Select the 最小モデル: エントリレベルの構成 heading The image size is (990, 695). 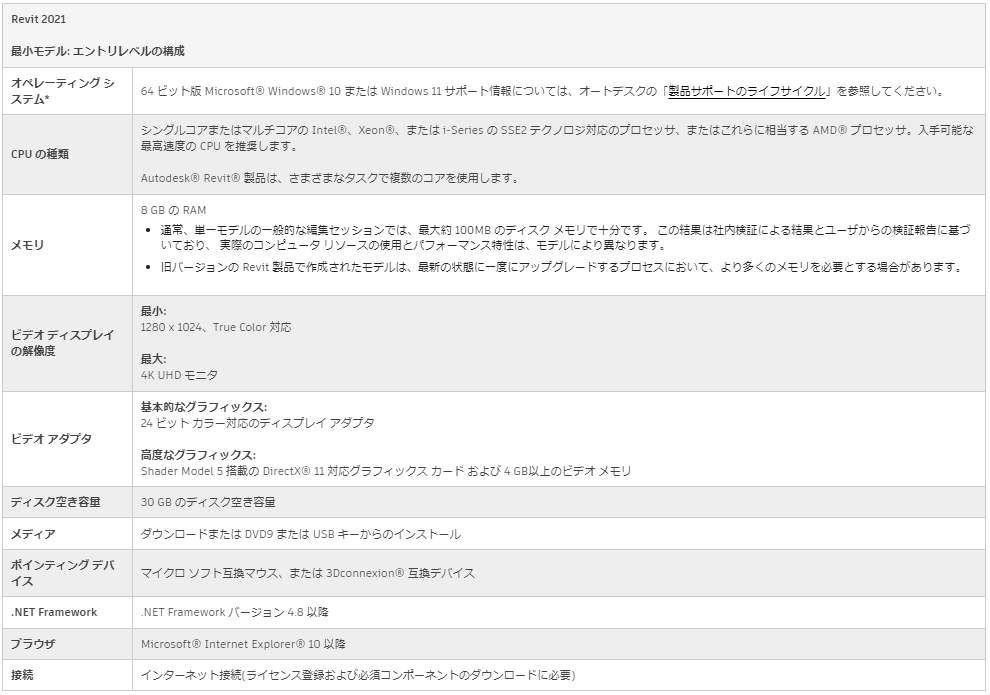point(98,51)
